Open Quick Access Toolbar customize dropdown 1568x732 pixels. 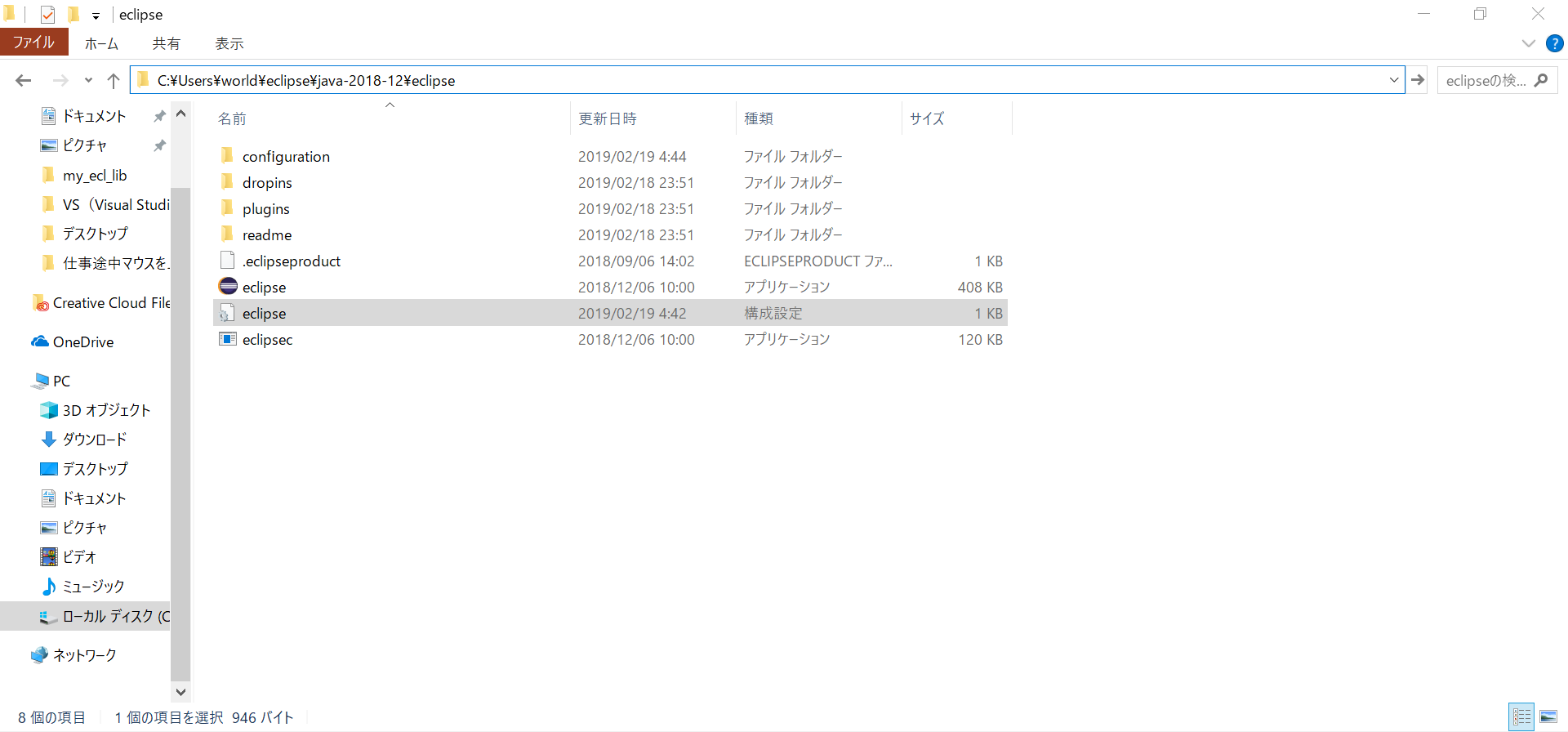click(96, 16)
